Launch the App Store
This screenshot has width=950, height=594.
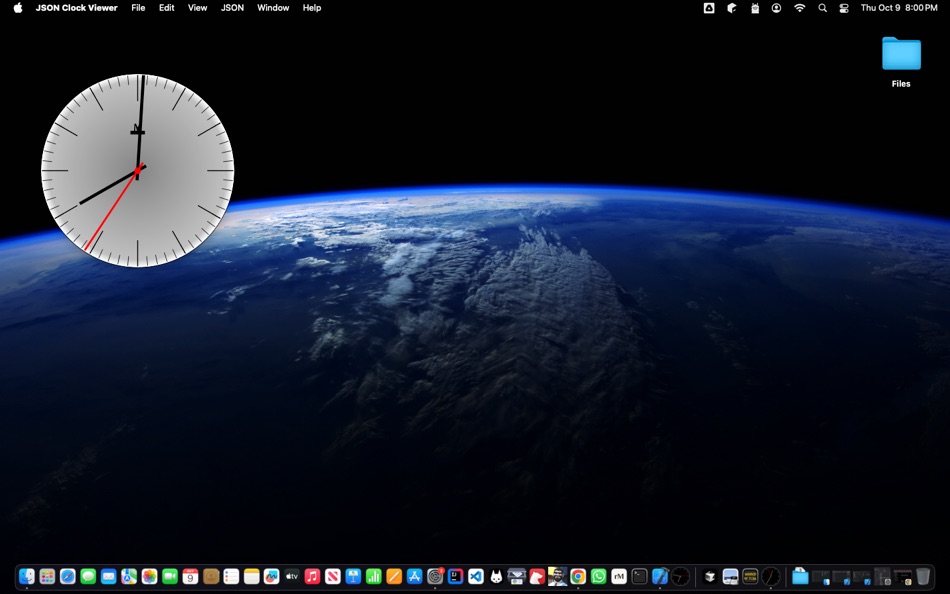[414, 578]
